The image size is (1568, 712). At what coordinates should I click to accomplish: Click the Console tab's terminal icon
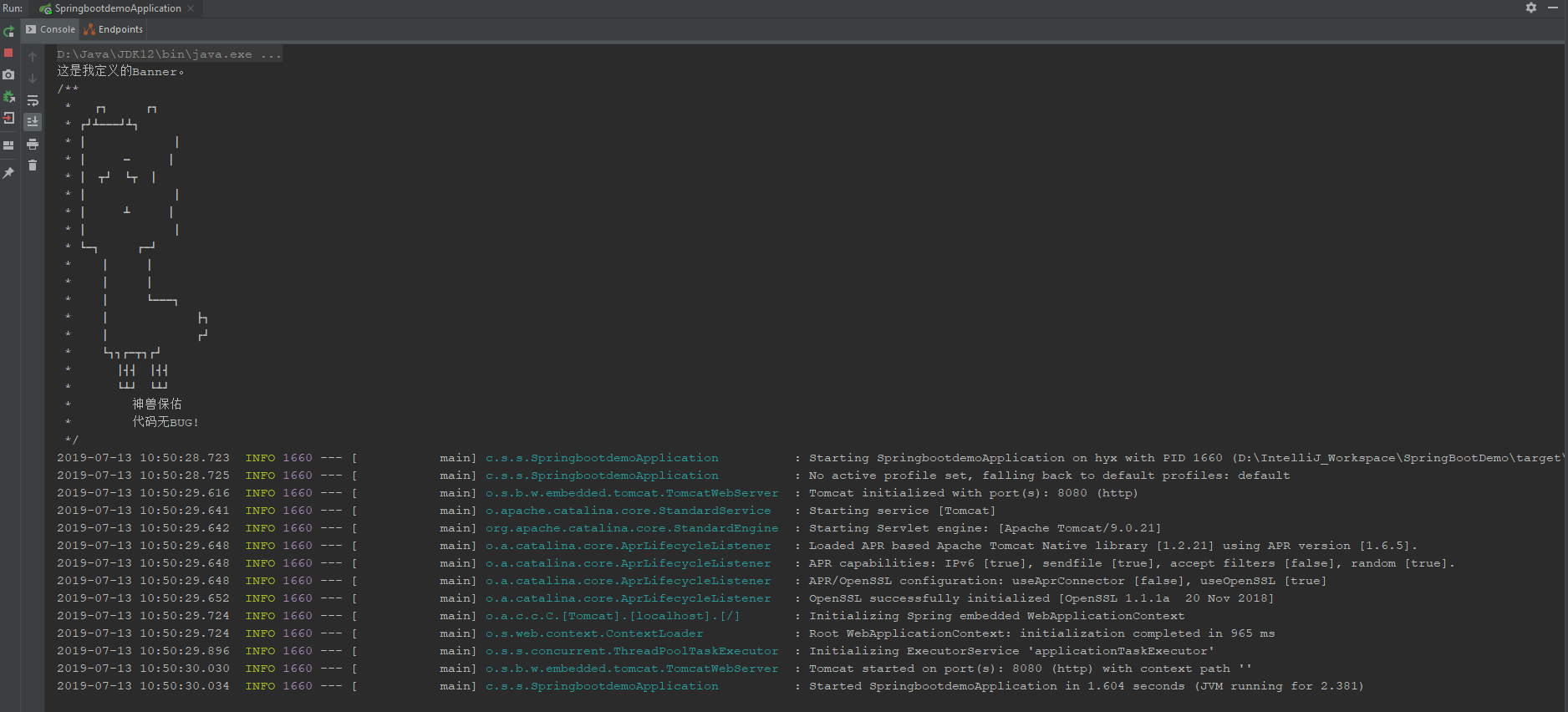31,29
